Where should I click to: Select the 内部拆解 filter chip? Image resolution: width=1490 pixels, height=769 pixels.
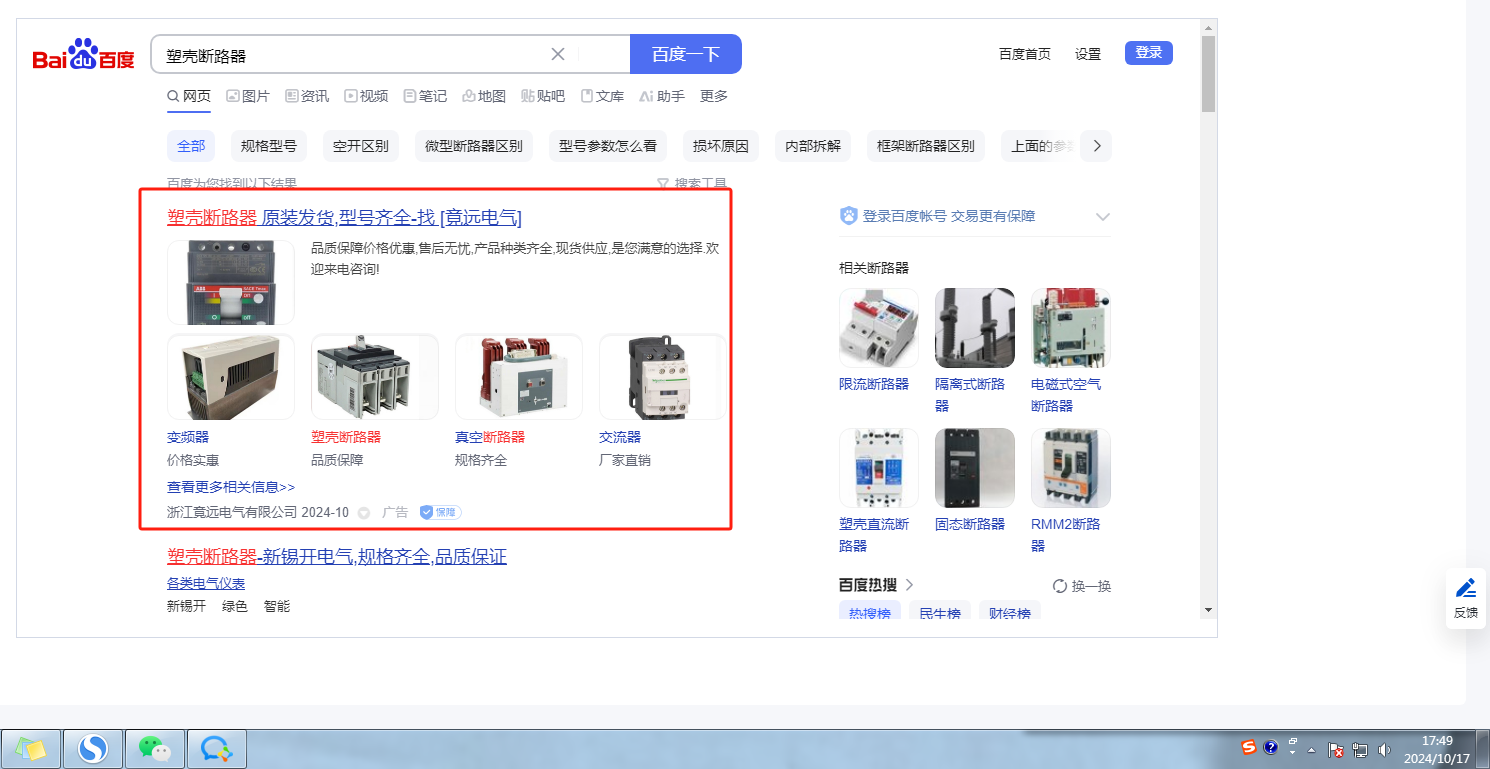(x=813, y=146)
